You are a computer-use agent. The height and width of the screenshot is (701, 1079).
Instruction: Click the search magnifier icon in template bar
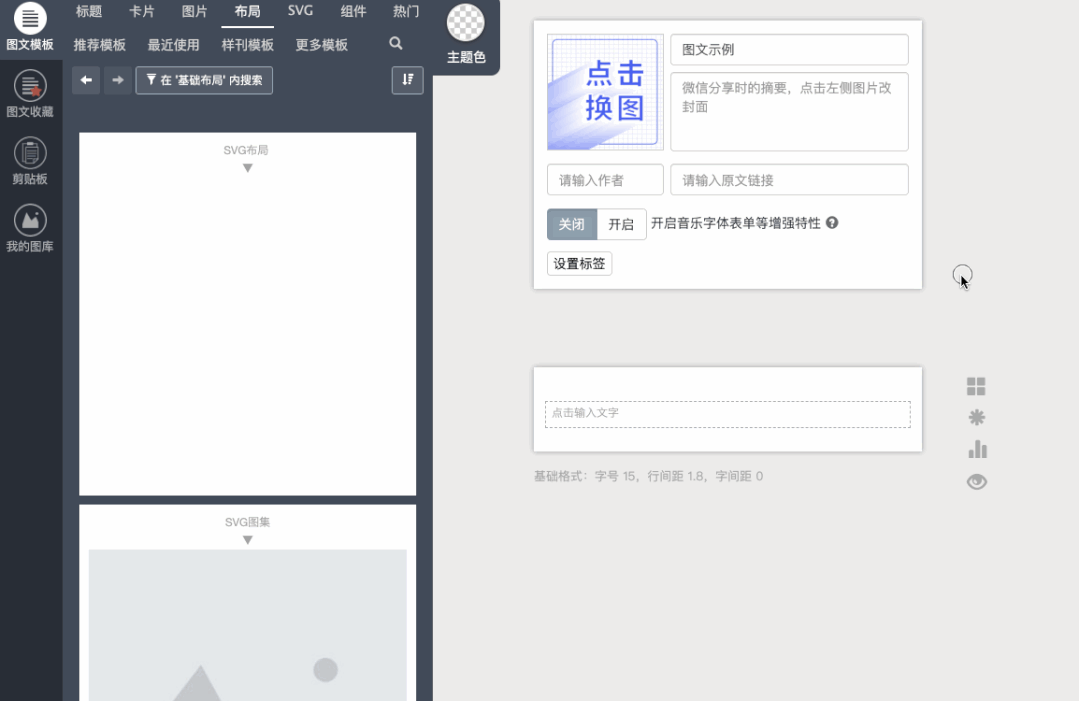[x=395, y=43]
